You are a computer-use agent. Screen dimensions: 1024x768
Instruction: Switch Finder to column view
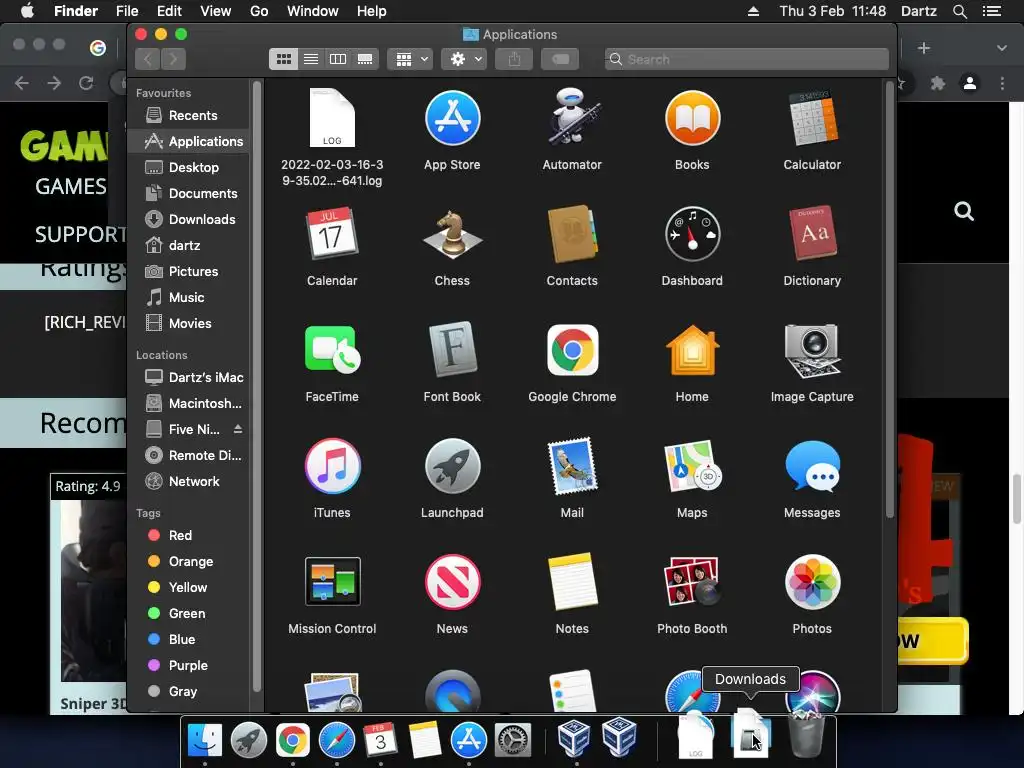coord(338,59)
